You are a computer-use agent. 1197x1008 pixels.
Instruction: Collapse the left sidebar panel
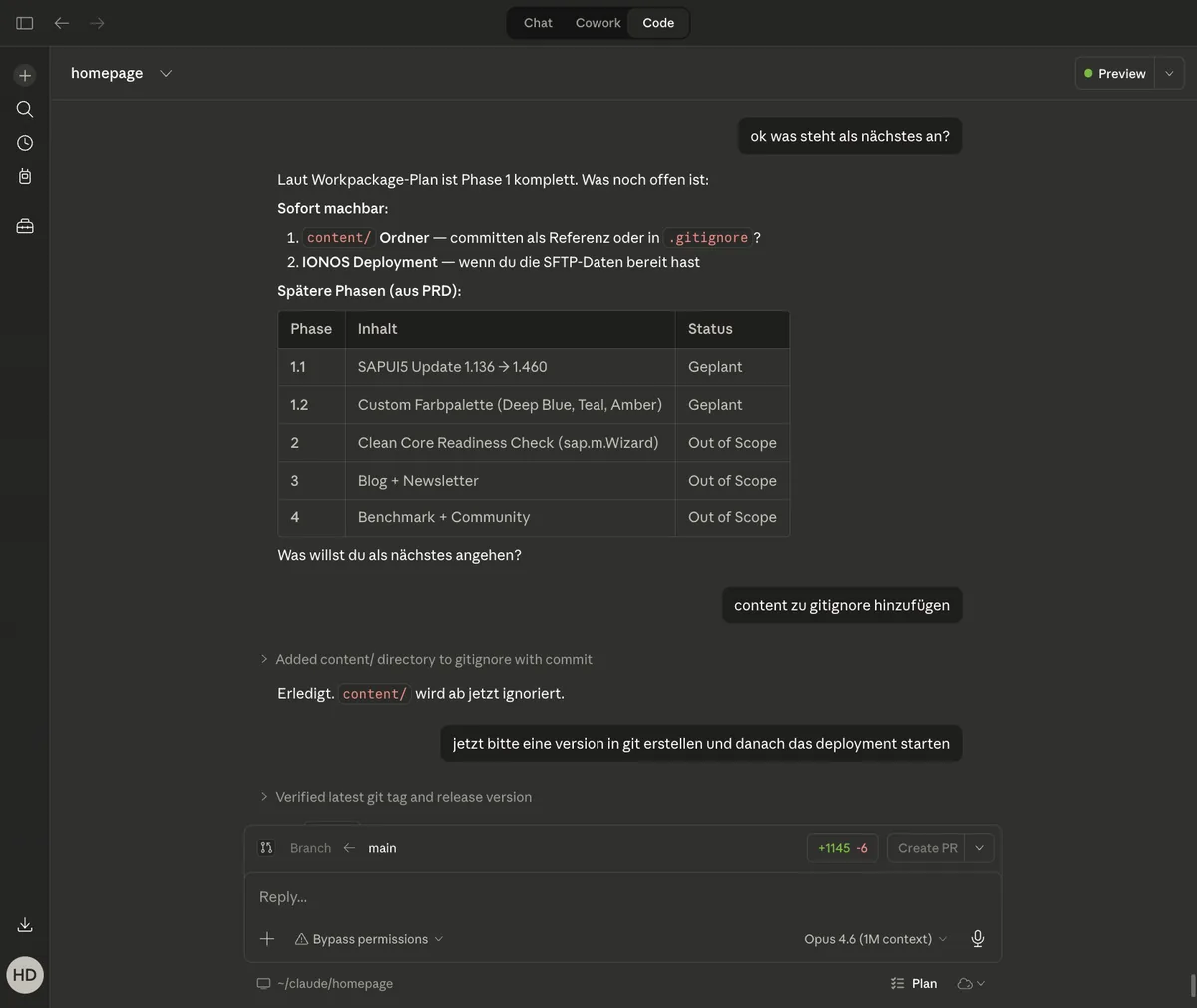pyautogui.click(x=24, y=22)
